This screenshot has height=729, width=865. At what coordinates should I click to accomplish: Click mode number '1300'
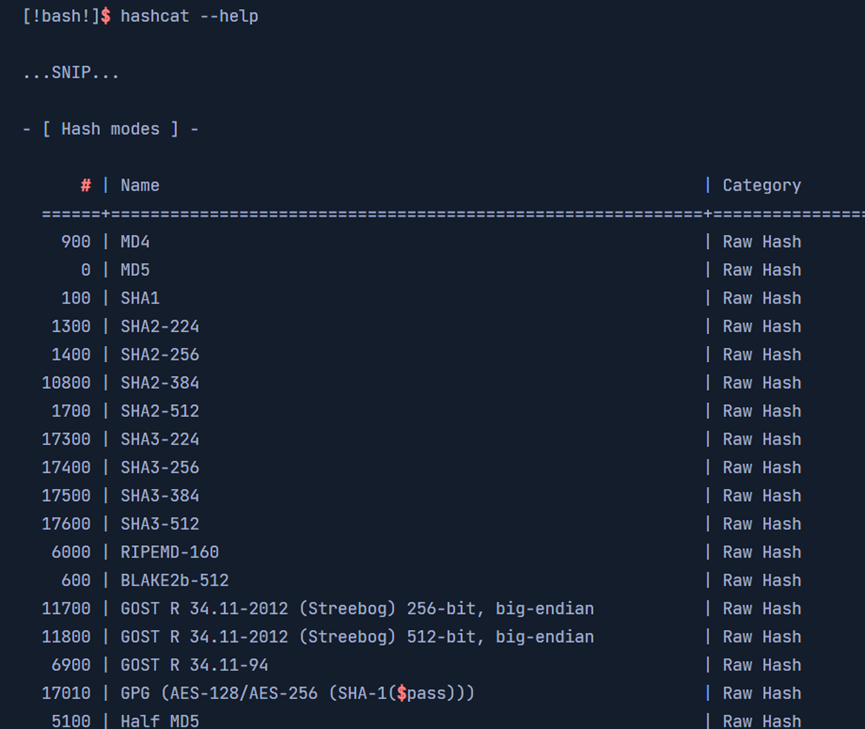click(x=71, y=326)
